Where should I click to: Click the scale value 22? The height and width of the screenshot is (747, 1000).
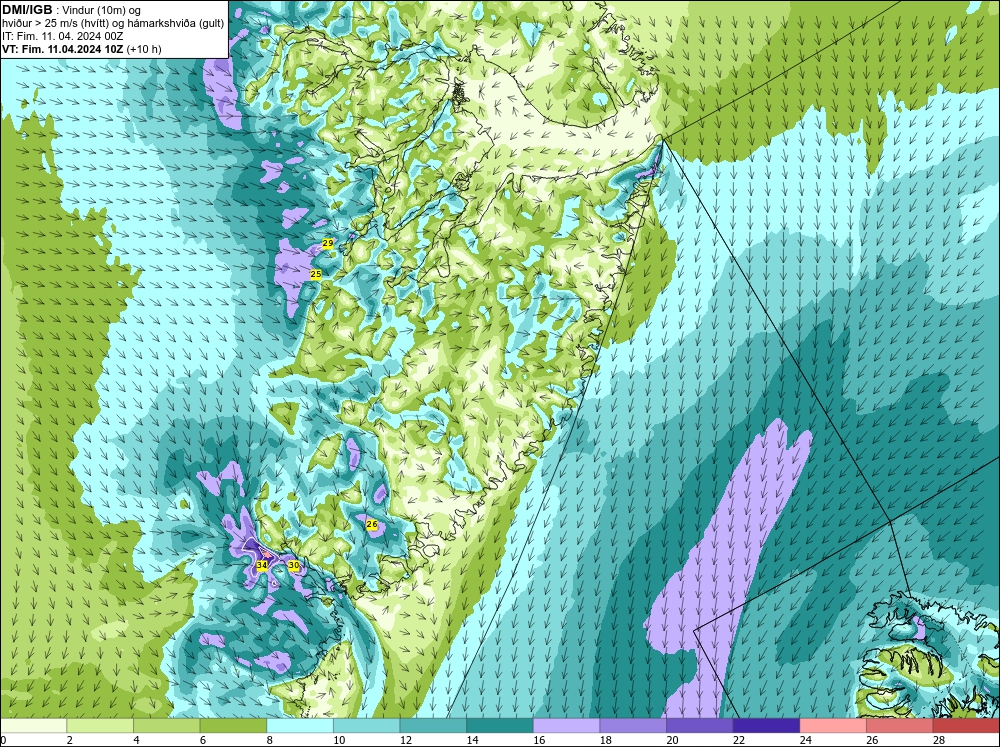[739, 740]
